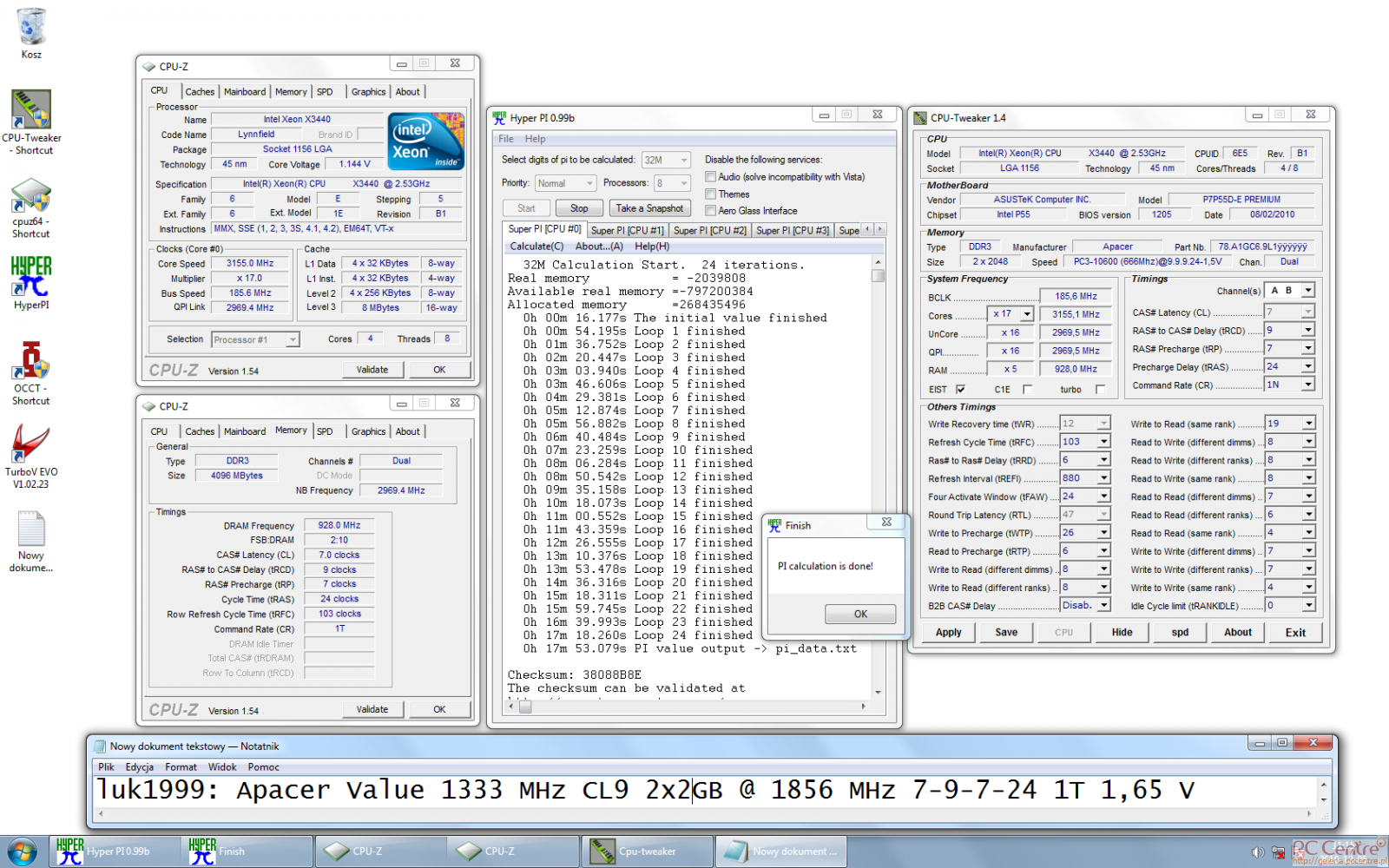This screenshot has width=1389, height=868.
Task: Click OK in the Finish dialog
Action: (x=859, y=614)
